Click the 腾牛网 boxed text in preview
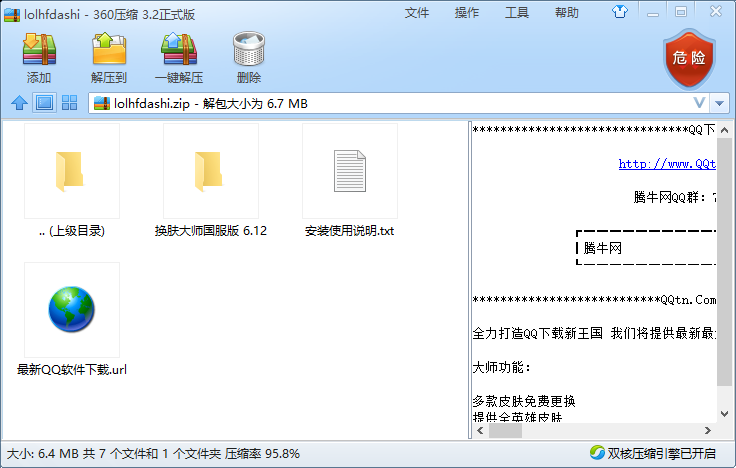The image size is (736, 468). click(603, 248)
